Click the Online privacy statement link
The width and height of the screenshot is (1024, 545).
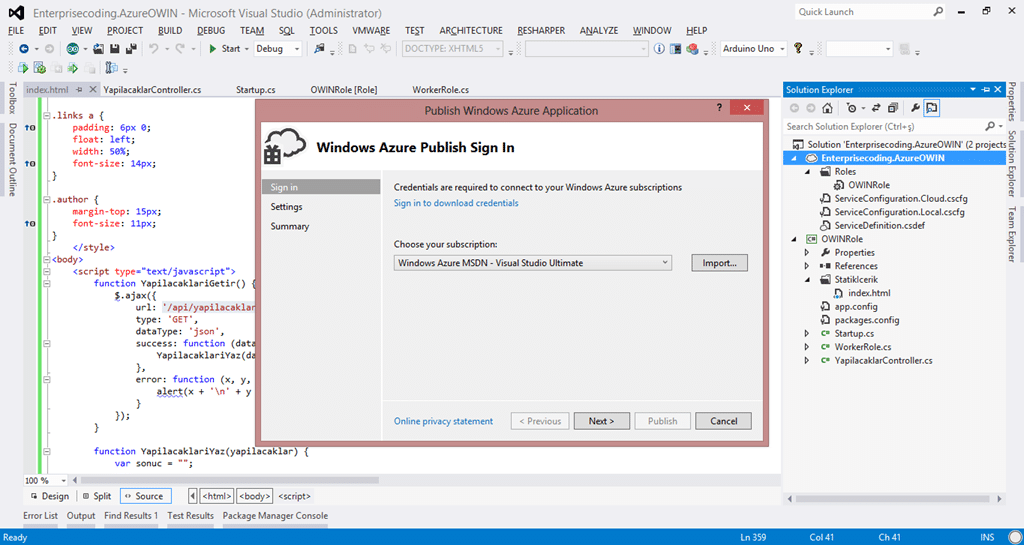(x=443, y=421)
